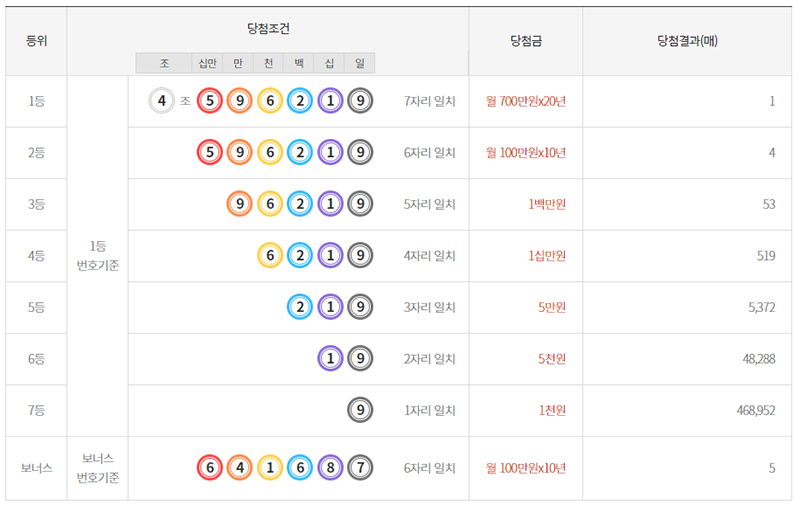Click the 보너스 번호기준 cell

(97, 468)
